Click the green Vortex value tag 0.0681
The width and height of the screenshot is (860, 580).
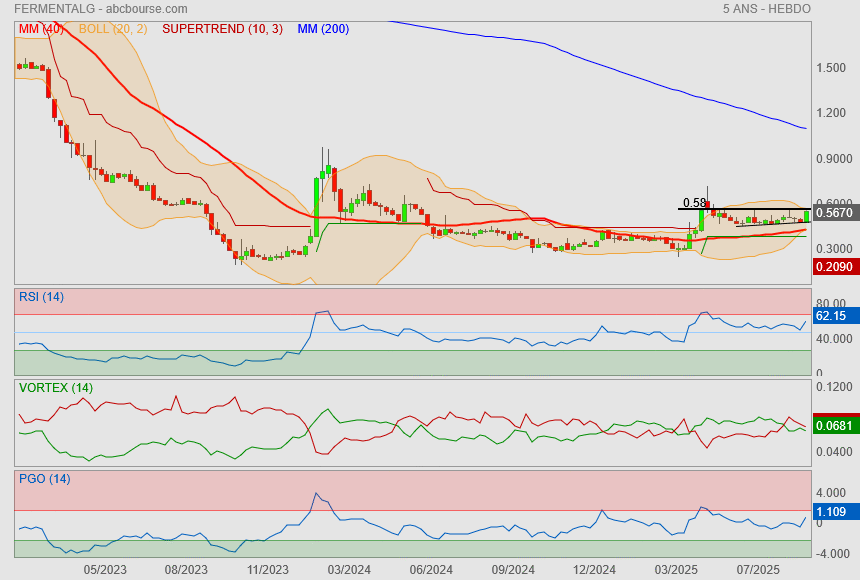(x=836, y=426)
